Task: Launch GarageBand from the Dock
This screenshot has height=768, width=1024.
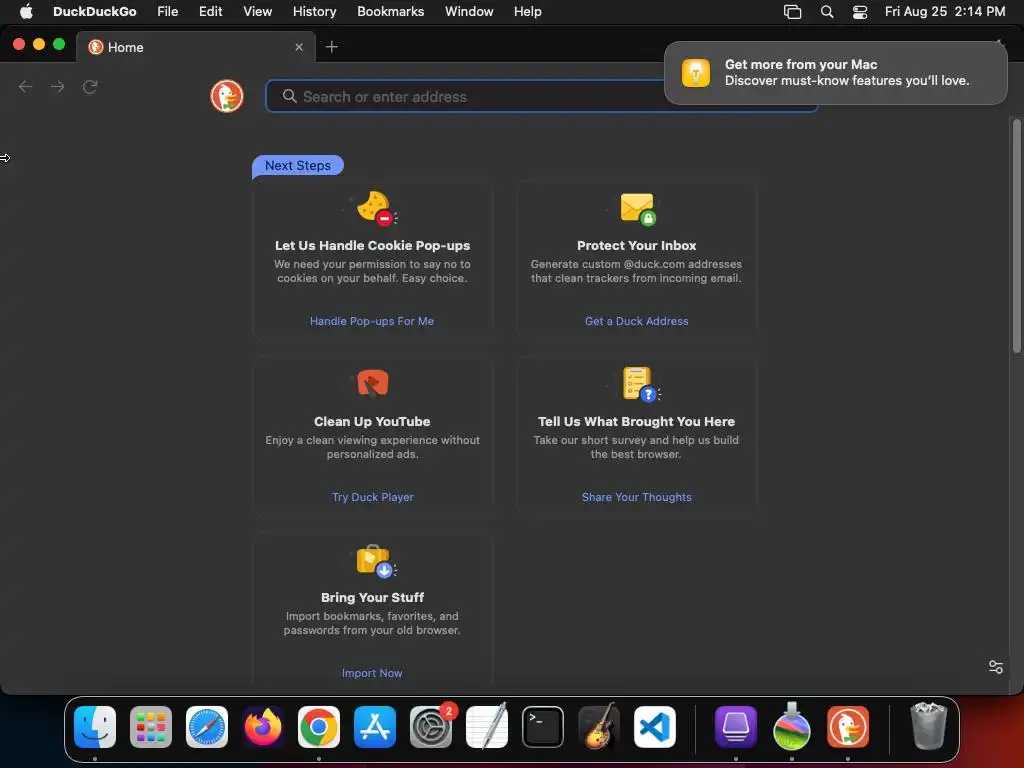Action: [x=599, y=727]
